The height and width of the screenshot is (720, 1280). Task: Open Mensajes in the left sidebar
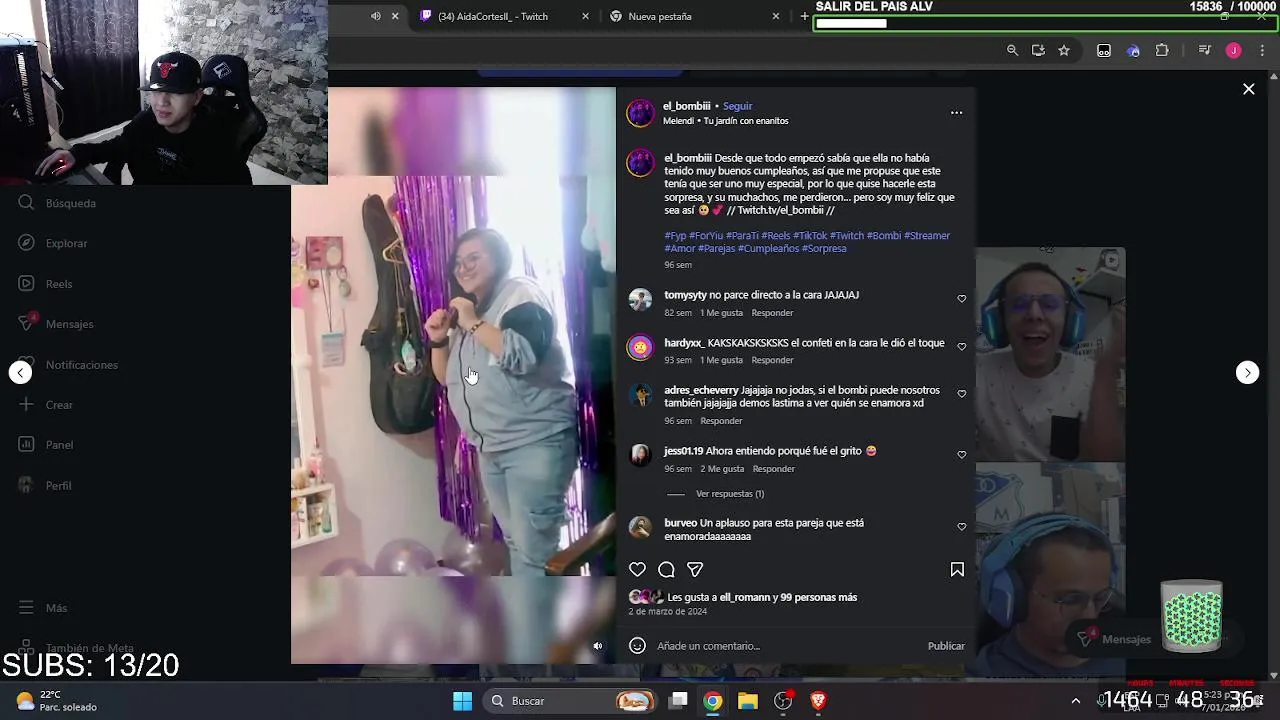(x=57, y=324)
